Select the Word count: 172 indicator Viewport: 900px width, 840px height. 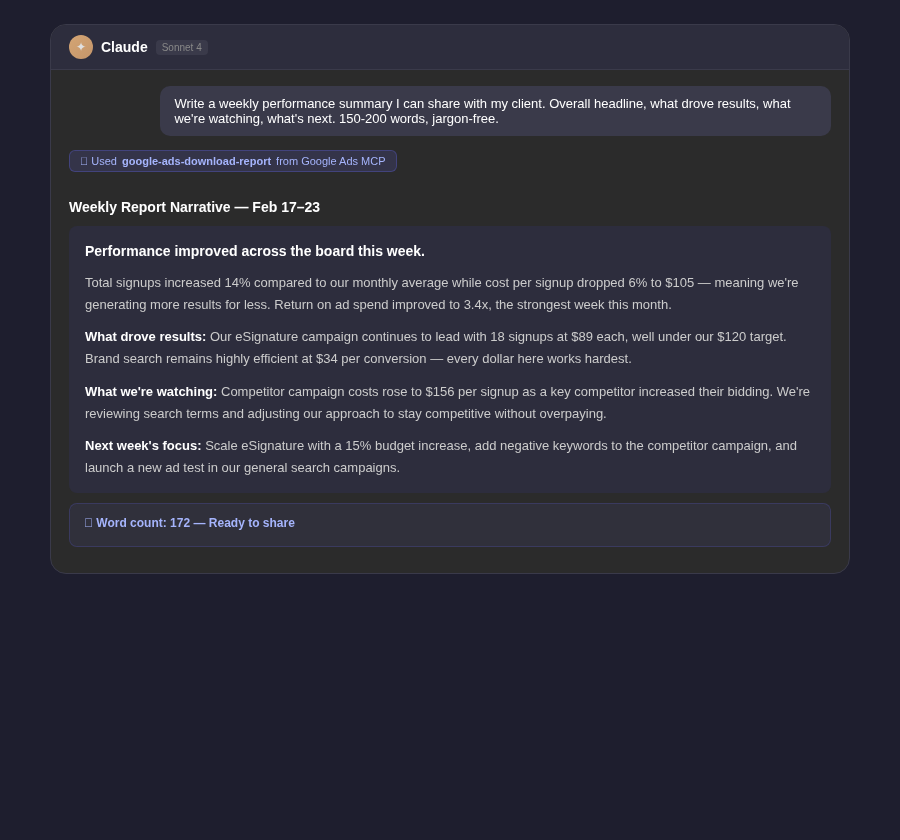click(143, 523)
